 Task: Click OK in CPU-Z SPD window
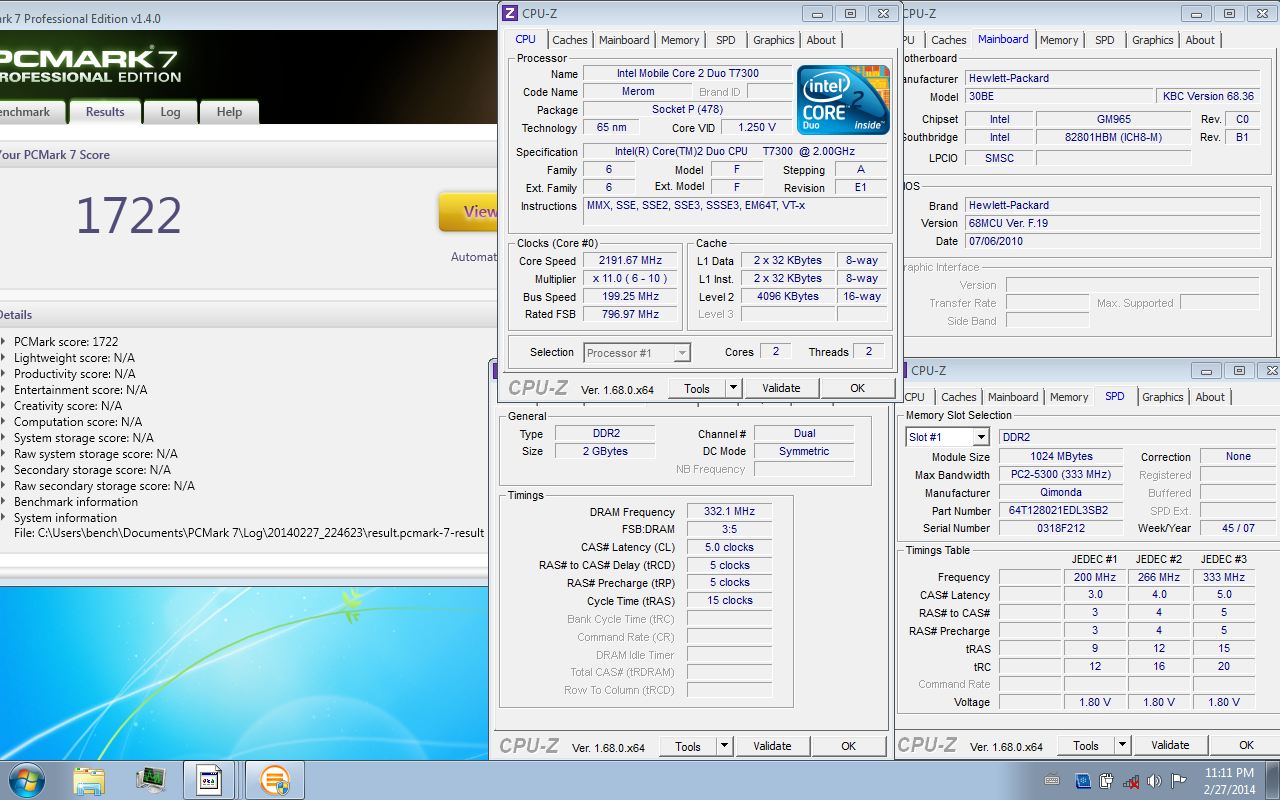click(x=1246, y=745)
